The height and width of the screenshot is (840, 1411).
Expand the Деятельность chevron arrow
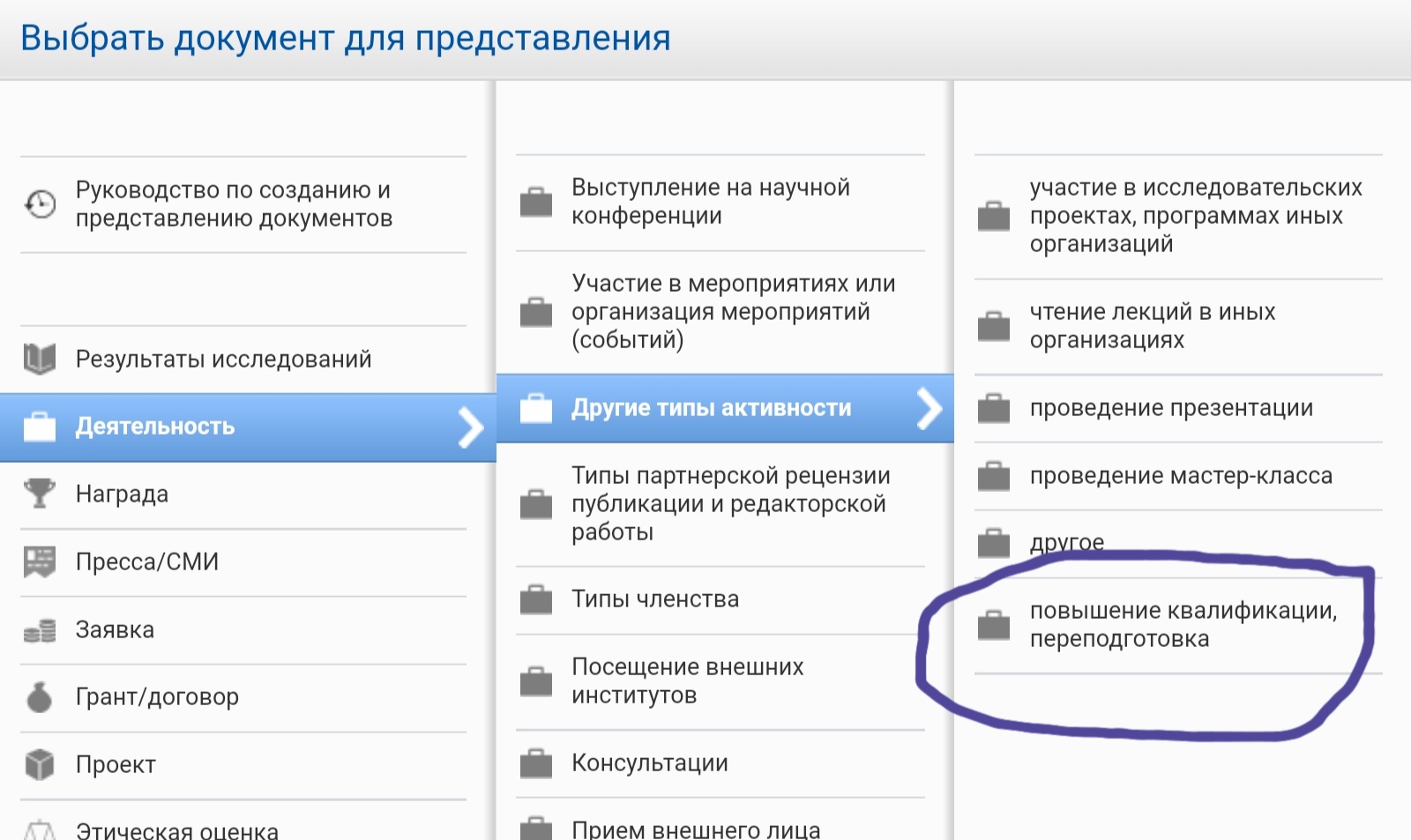click(471, 427)
